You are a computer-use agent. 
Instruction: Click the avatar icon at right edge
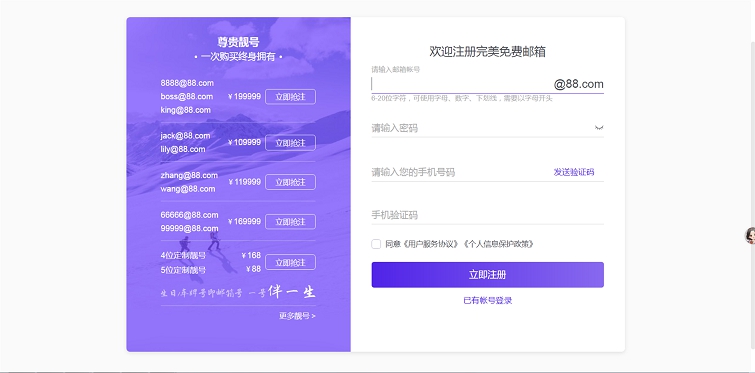click(750, 235)
